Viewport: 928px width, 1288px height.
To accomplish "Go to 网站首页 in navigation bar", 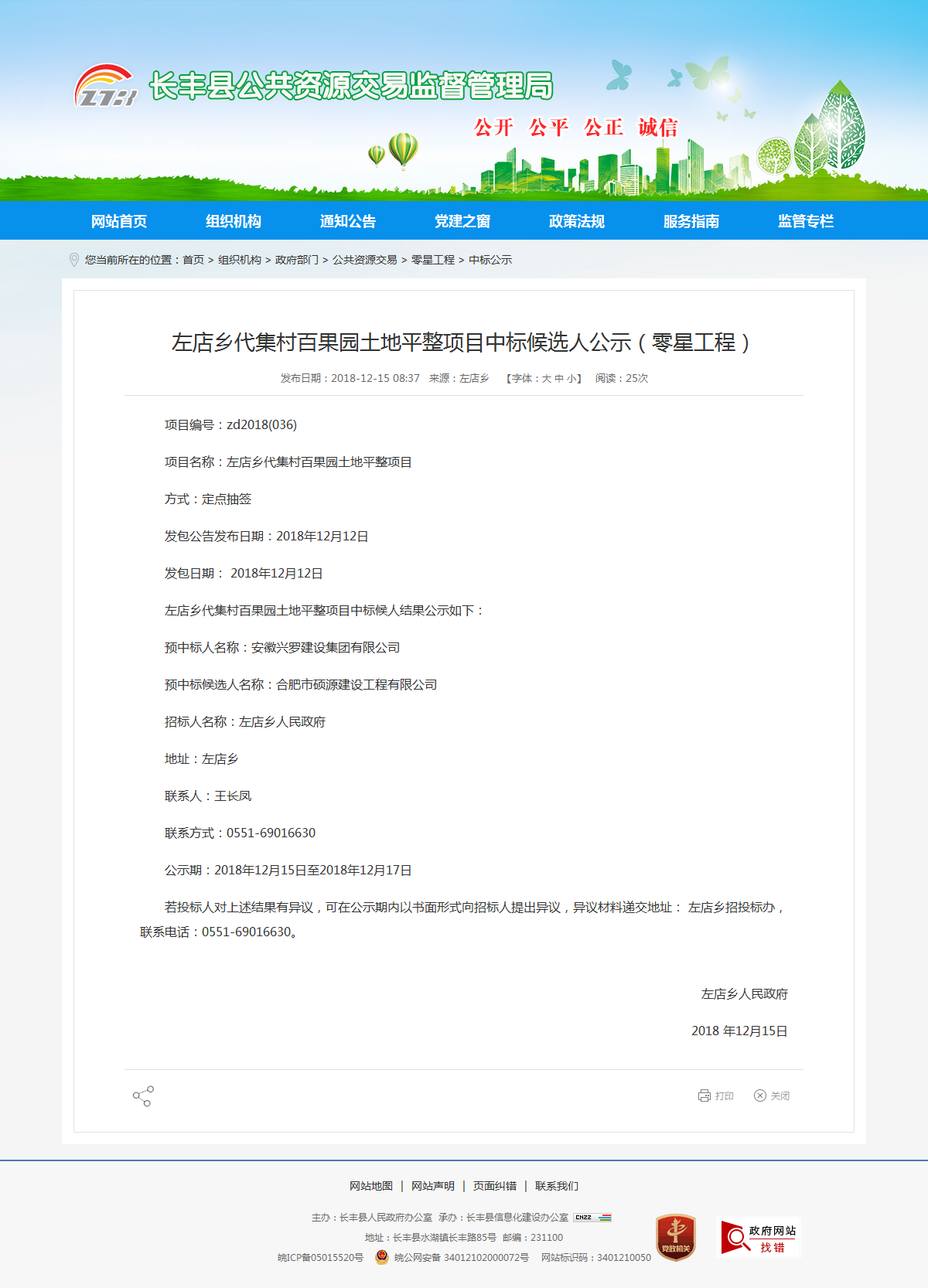I will click(119, 221).
